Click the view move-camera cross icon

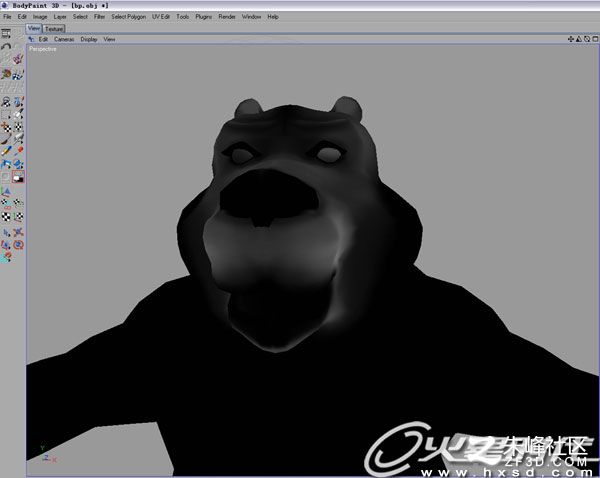pos(571,39)
